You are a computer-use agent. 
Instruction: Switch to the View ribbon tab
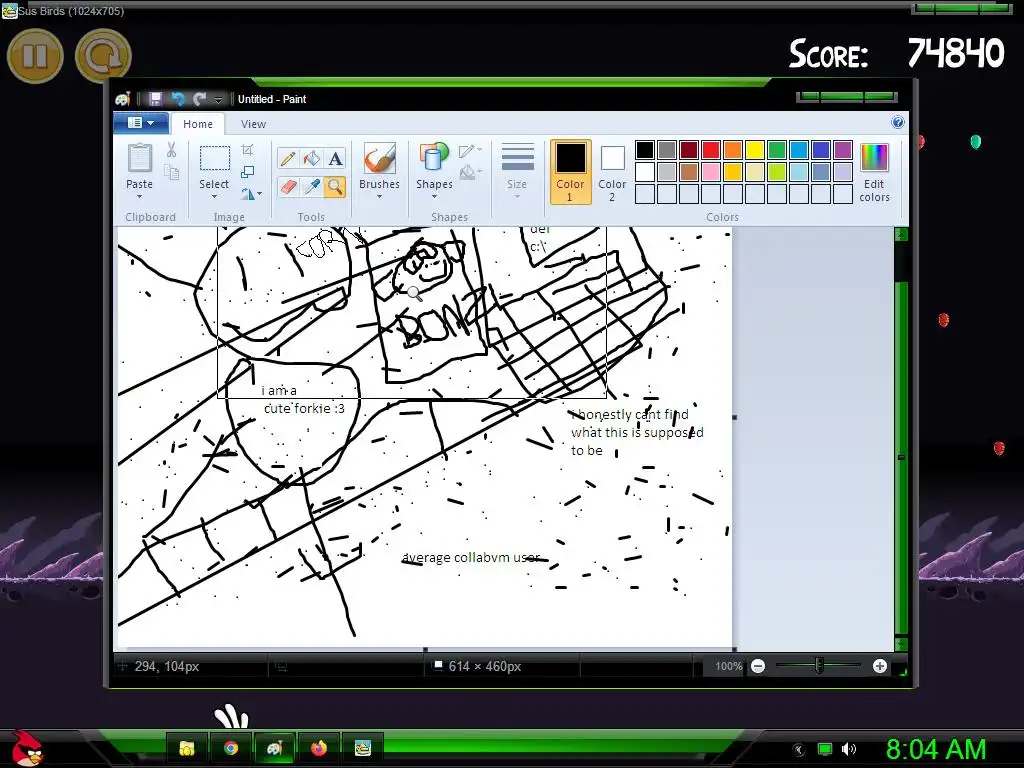(x=253, y=123)
